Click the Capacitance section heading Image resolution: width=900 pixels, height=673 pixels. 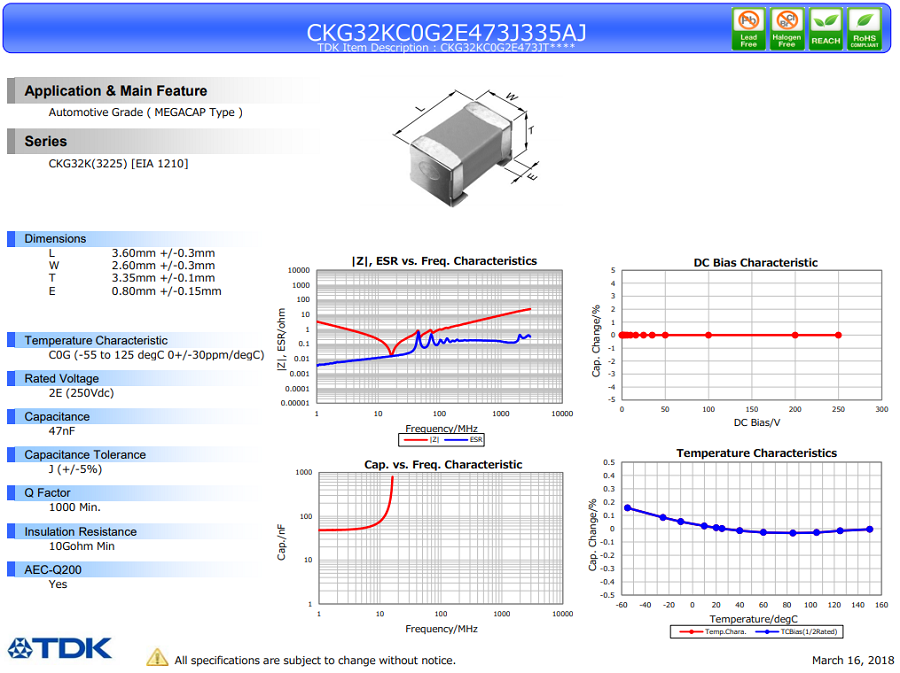click(57, 417)
